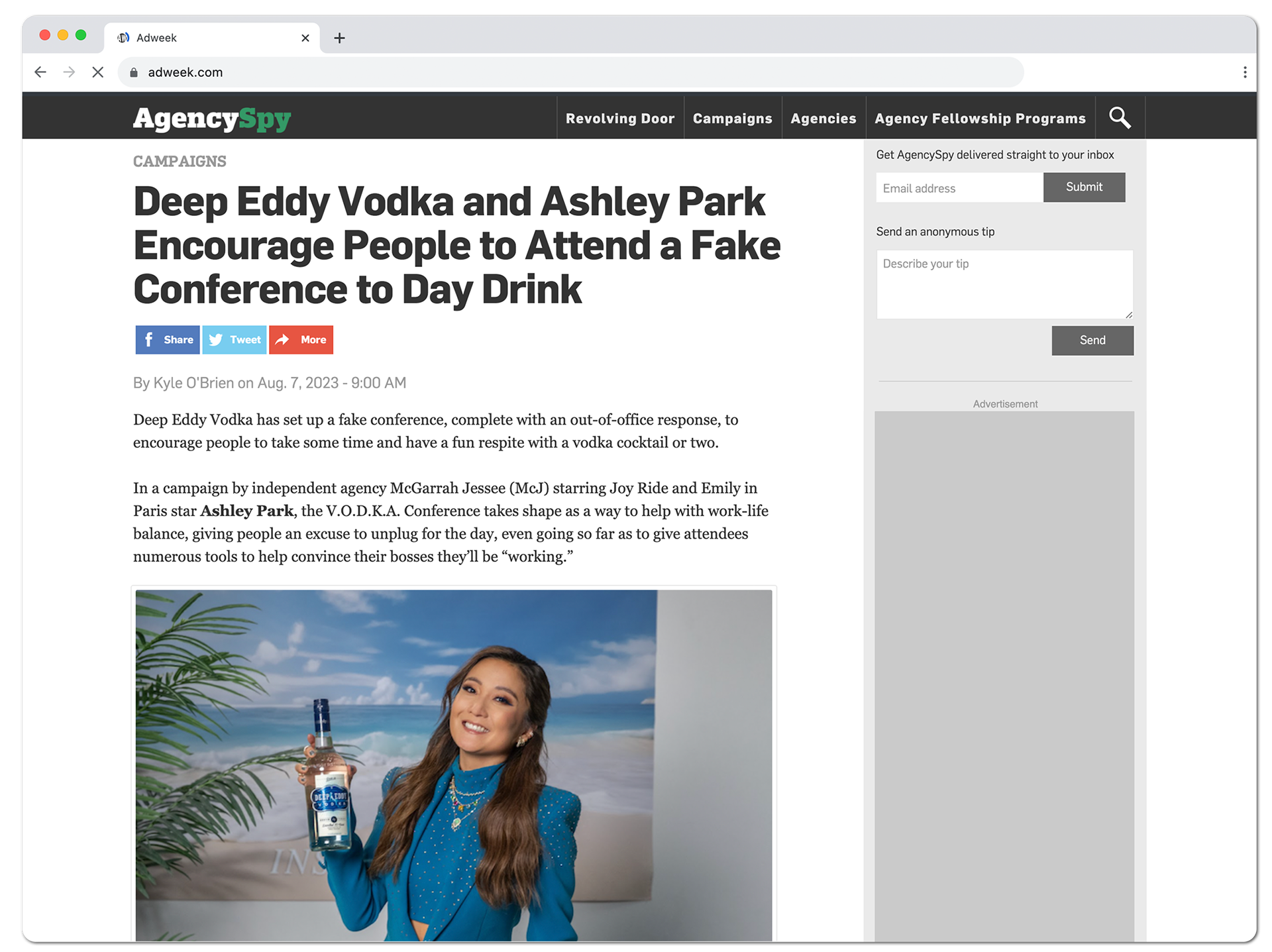
Task: Click the article headline text
Action: click(x=457, y=245)
